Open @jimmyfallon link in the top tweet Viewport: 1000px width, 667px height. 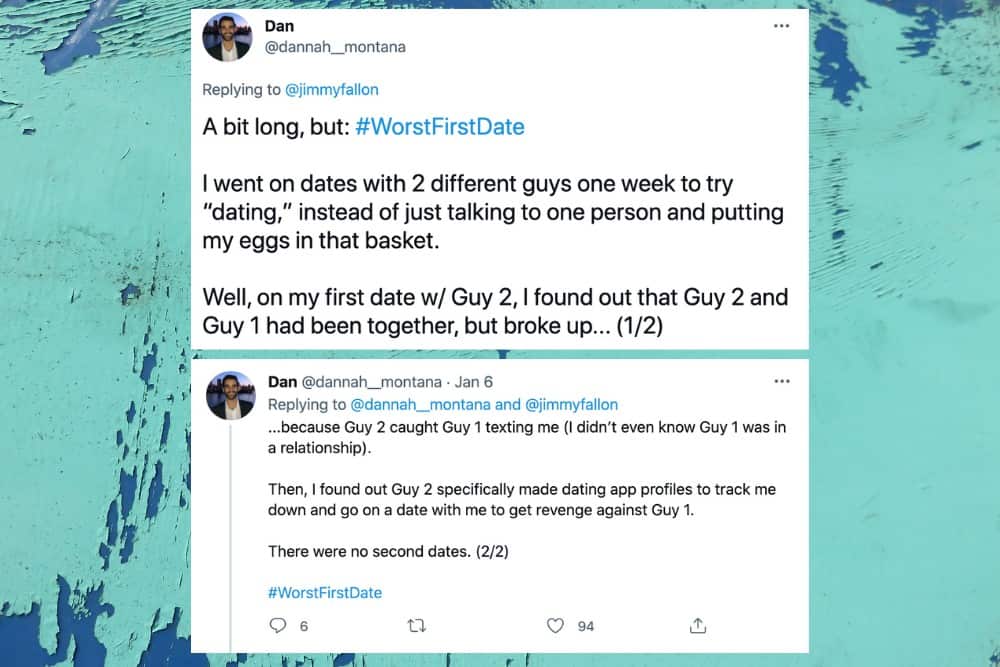coord(332,90)
